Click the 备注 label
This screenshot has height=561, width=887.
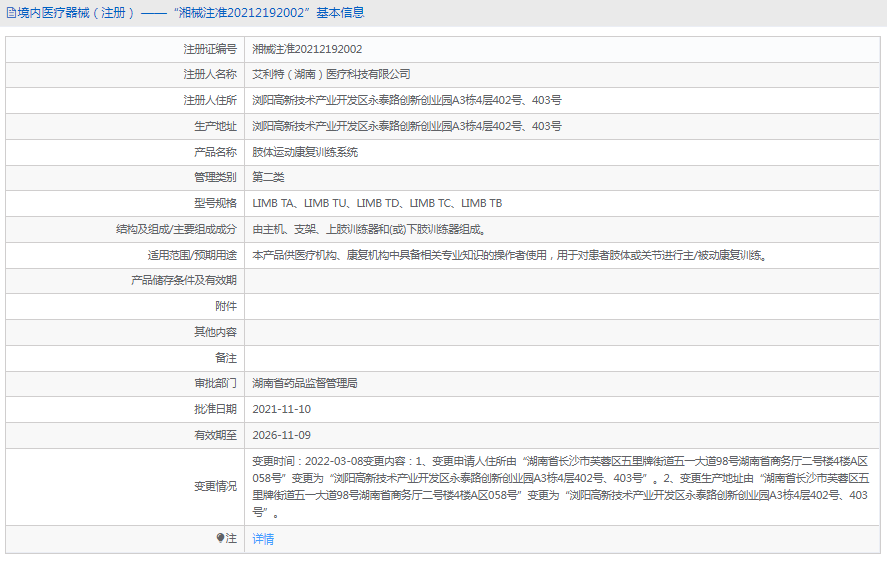[226, 358]
